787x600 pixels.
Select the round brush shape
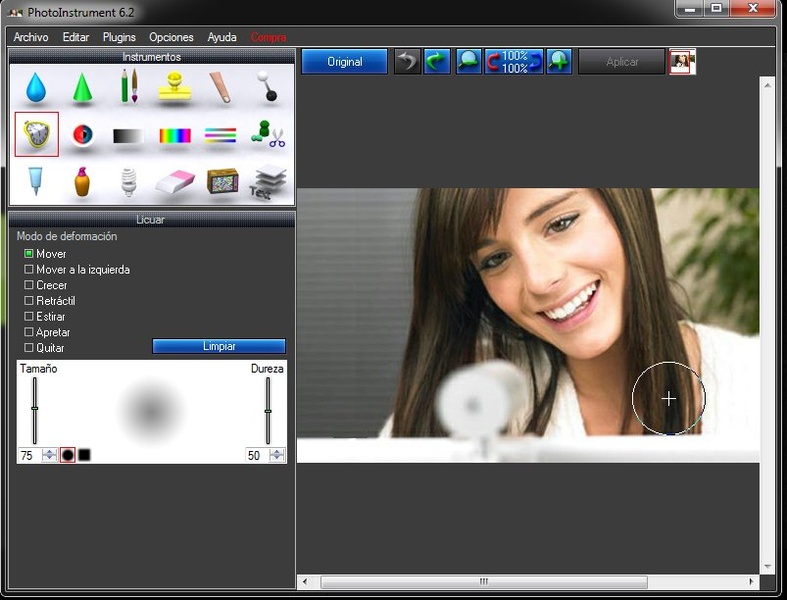tap(68, 455)
